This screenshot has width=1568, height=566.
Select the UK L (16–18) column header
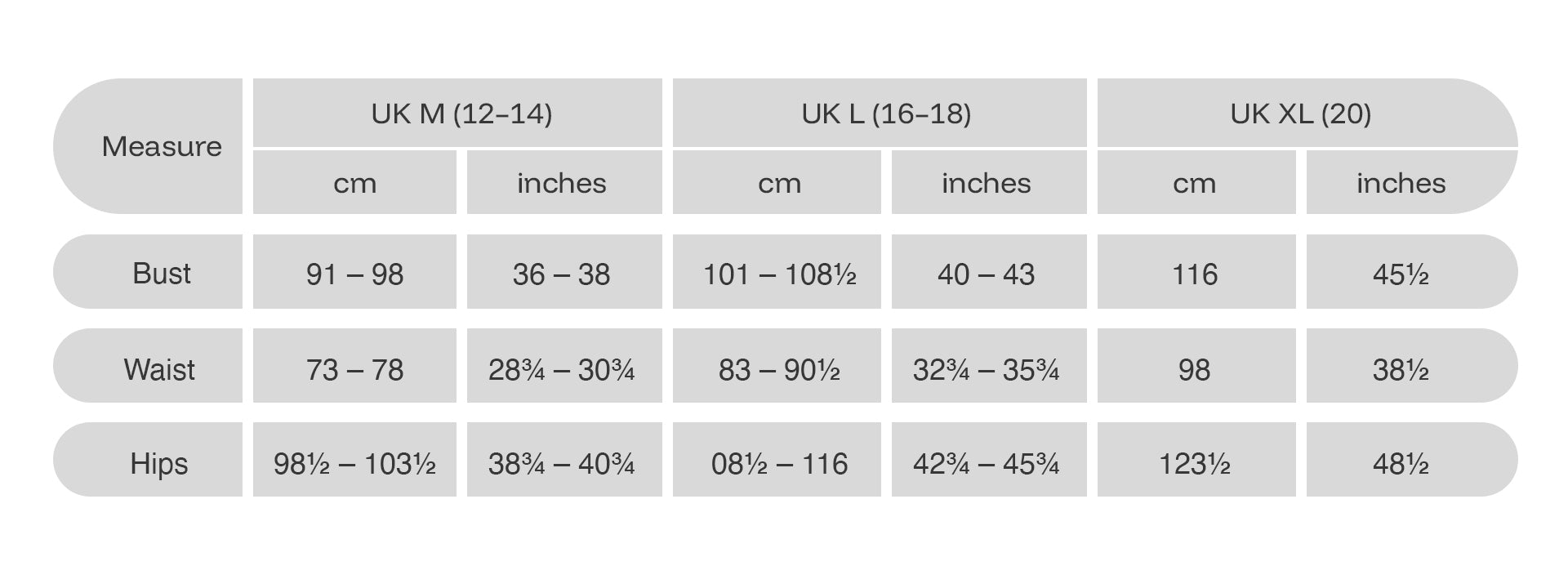[x=886, y=114]
